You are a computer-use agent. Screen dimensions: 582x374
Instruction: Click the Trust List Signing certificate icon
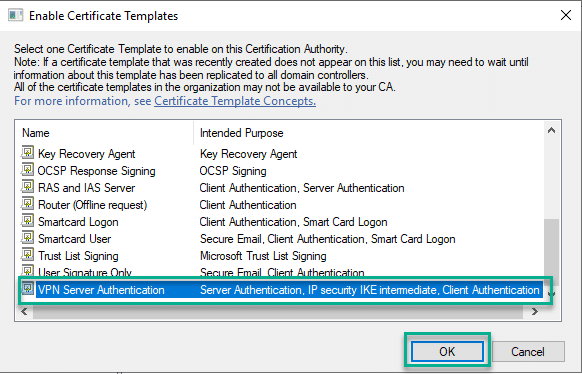point(27,255)
